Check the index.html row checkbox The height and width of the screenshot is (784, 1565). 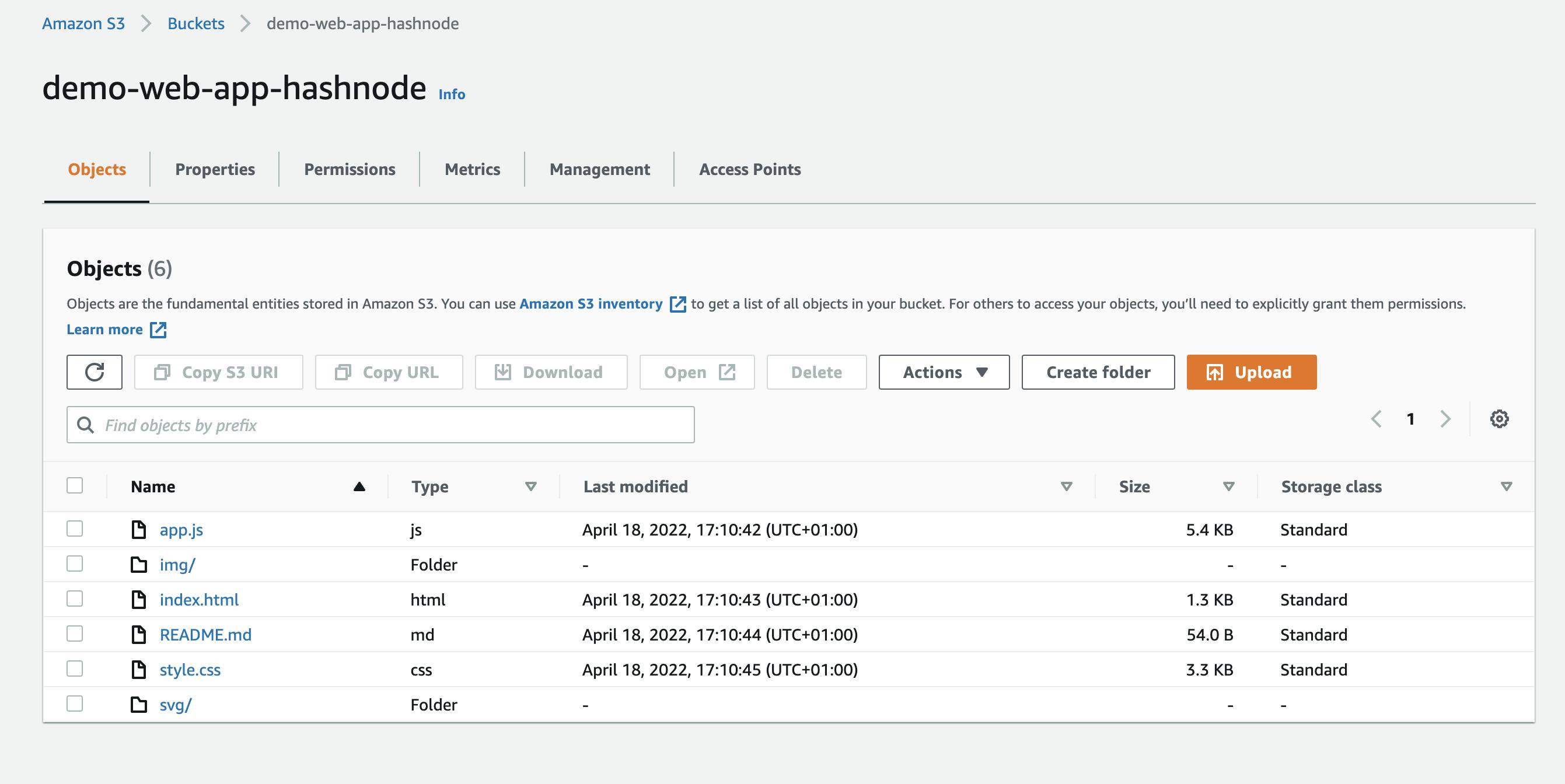point(75,600)
